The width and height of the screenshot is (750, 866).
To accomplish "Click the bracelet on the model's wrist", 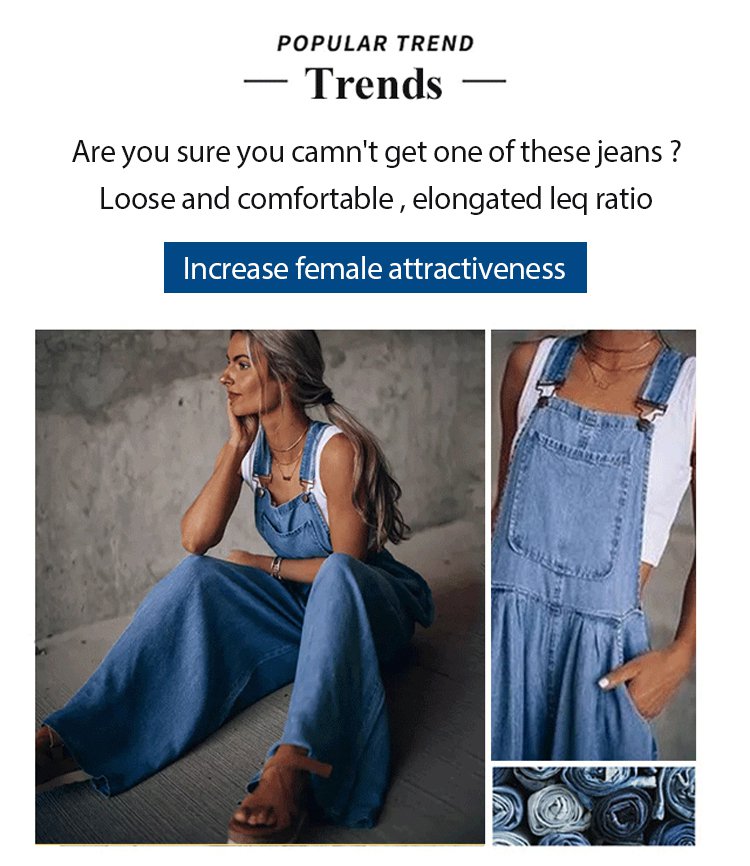I will tap(276, 568).
